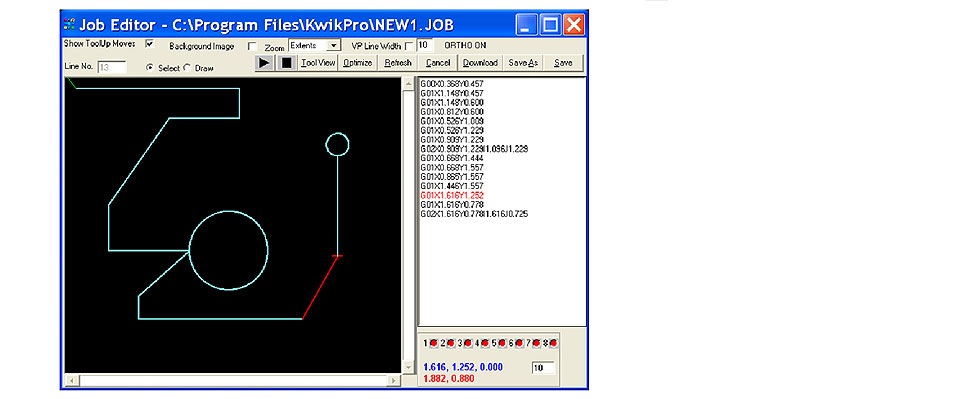The height and width of the screenshot is (399, 954).
Task: Click the Cancel button
Action: pos(438,63)
